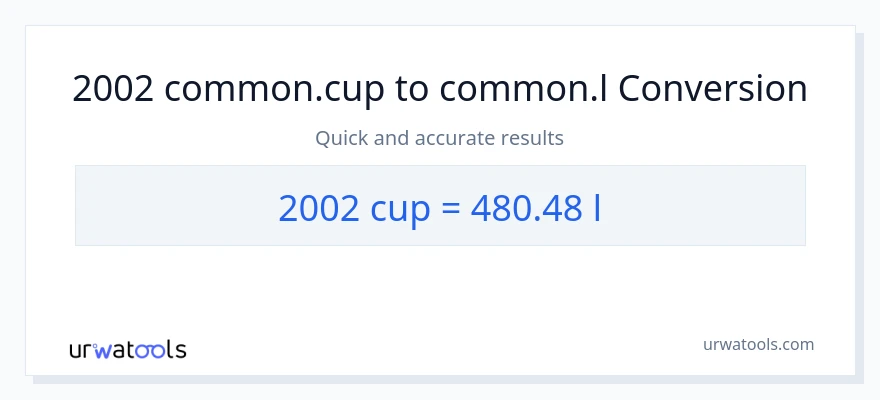Click "2002" in the title heading
This screenshot has height=400, width=880.
(113, 89)
